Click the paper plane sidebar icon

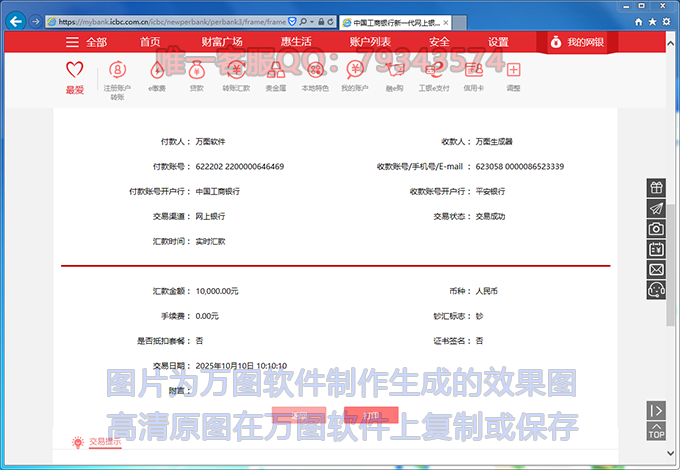coord(656,208)
